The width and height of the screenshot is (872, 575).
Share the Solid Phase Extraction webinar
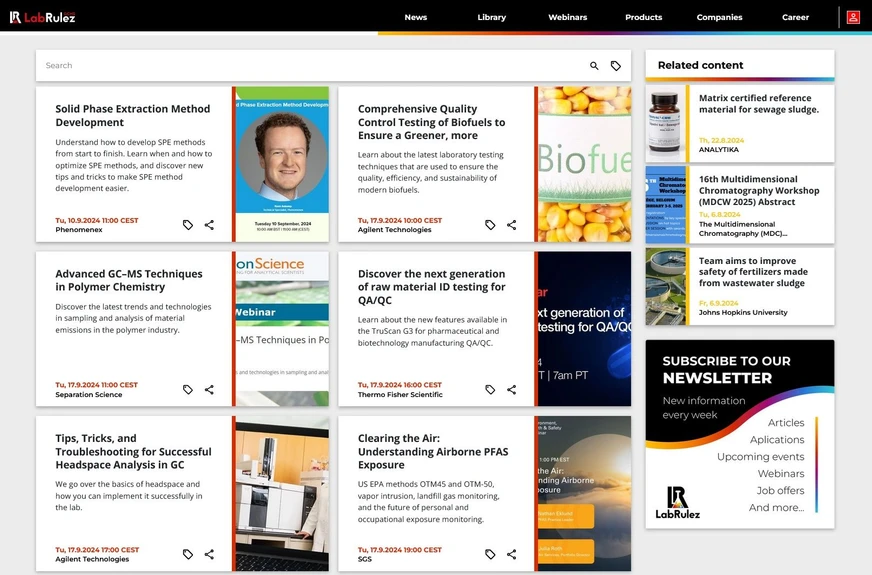pos(209,225)
